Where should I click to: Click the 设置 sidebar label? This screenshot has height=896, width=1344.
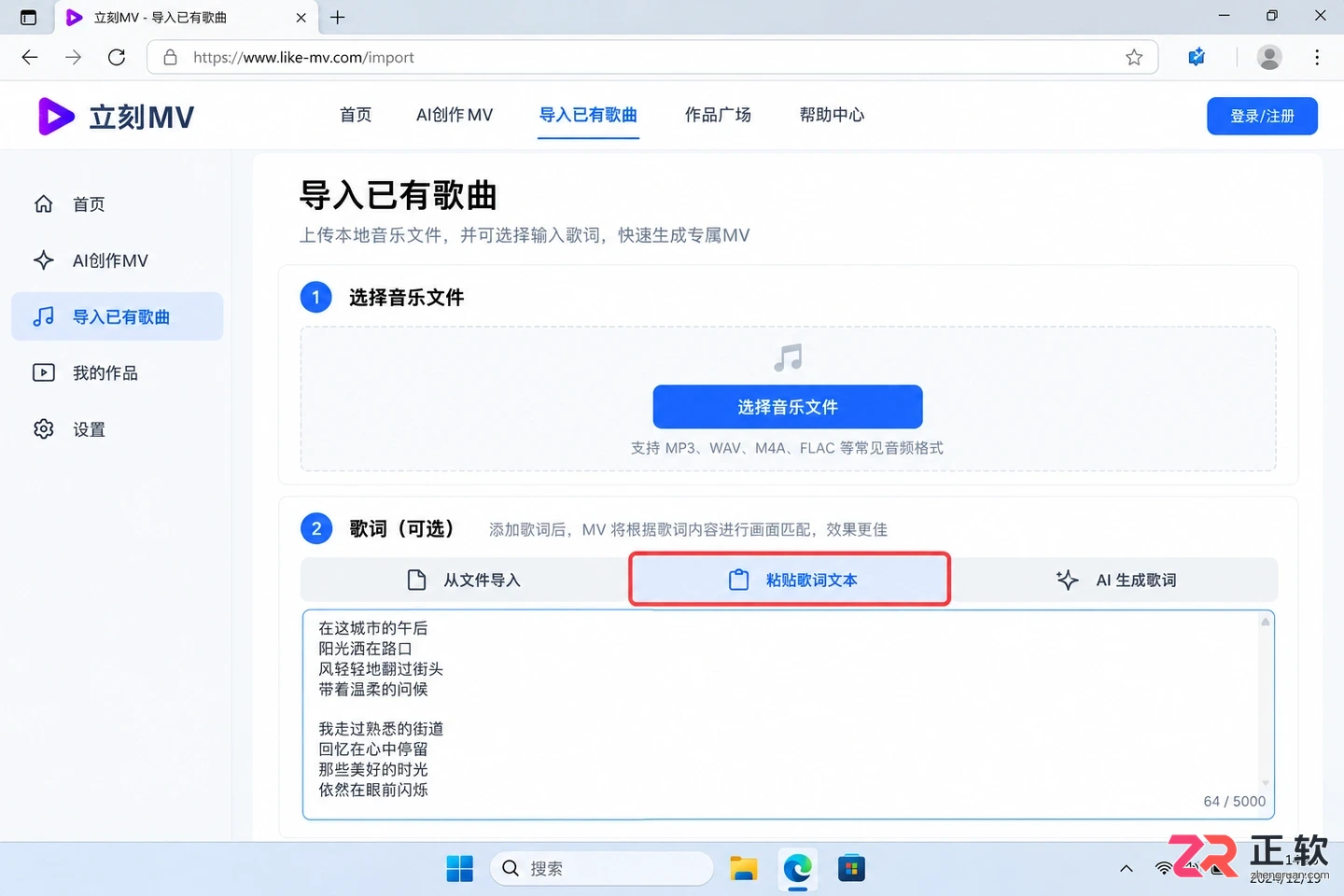[x=89, y=429]
